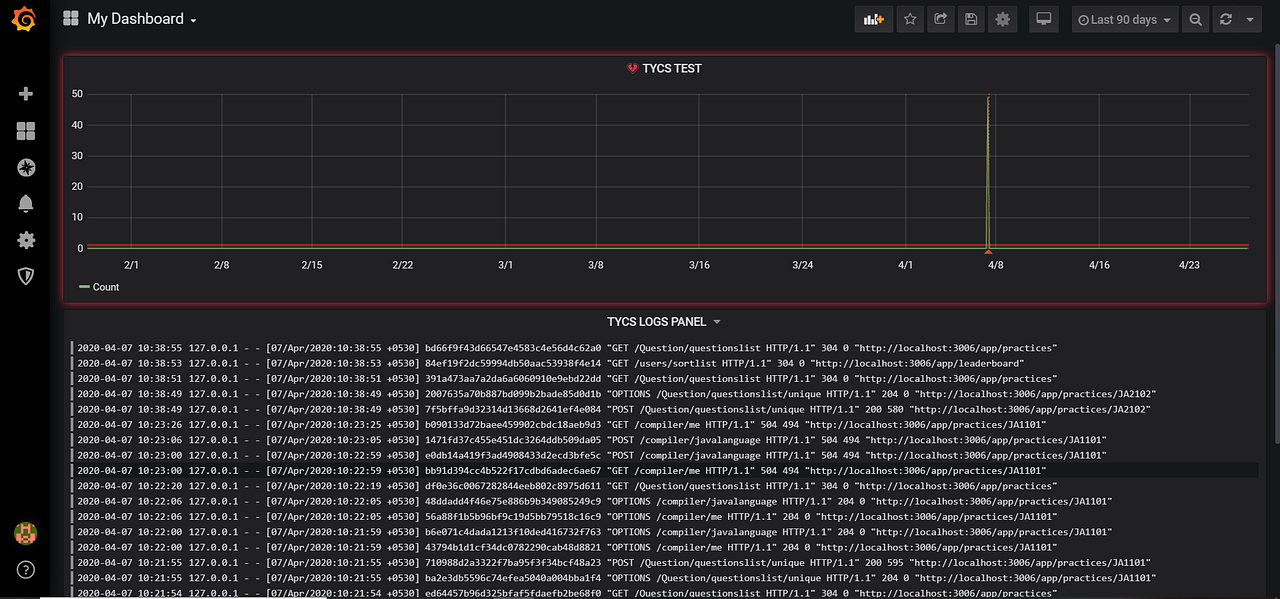Viewport: 1280px width, 599px height.
Task: Click the Help question mark button
Action: point(26,569)
